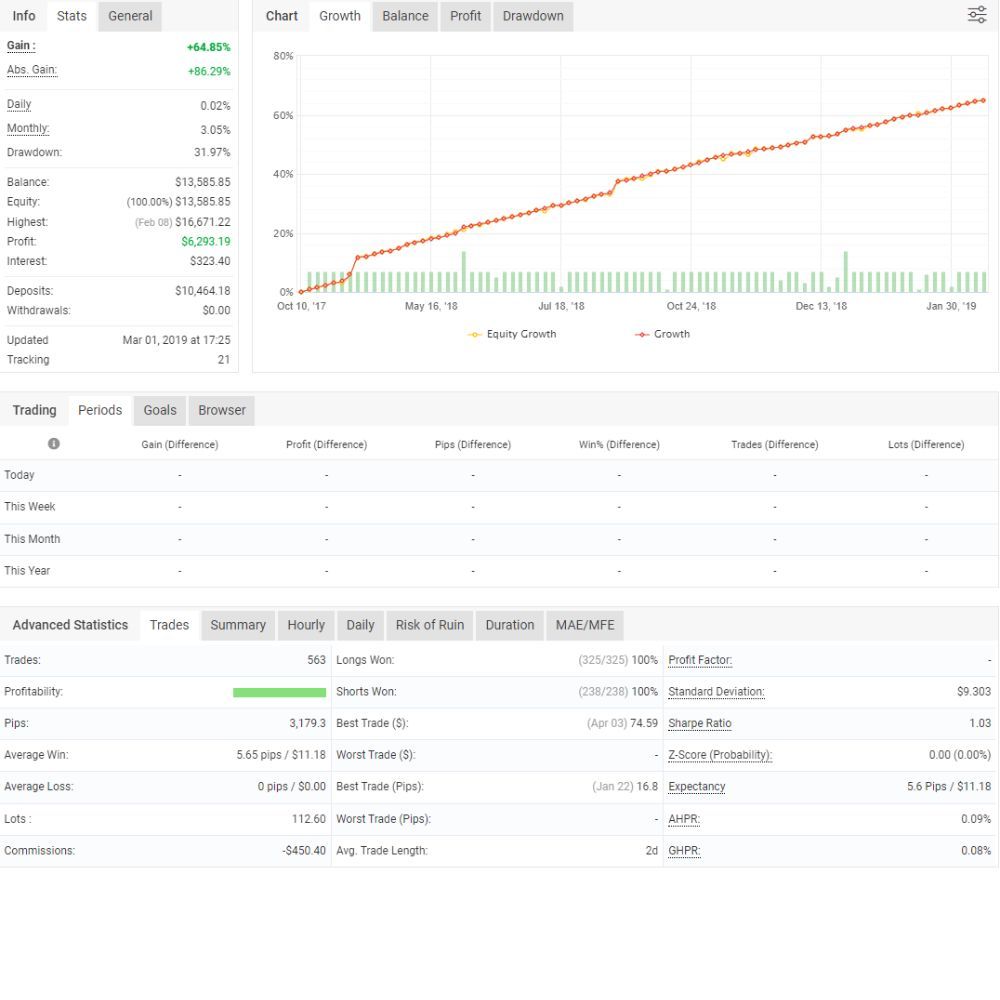Click the Profit value $6,293.19
Screen dimensions: 1000x1000
(x=206, y=242)
